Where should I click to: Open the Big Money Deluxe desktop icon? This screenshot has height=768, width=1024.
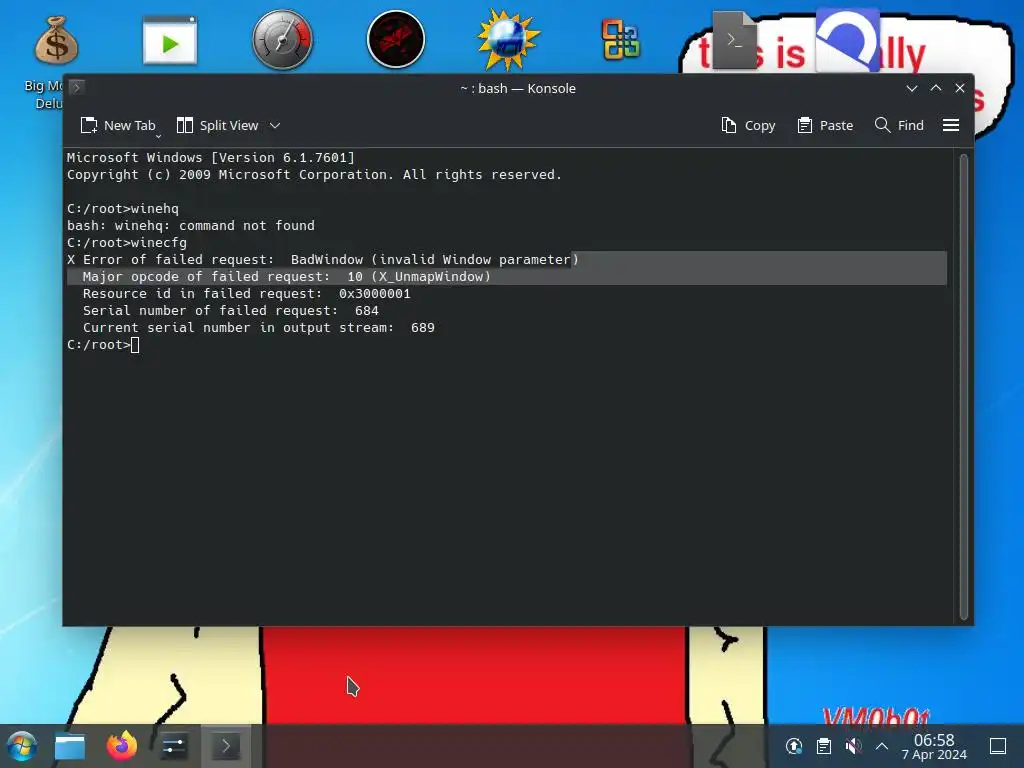(x=56, y=40)
